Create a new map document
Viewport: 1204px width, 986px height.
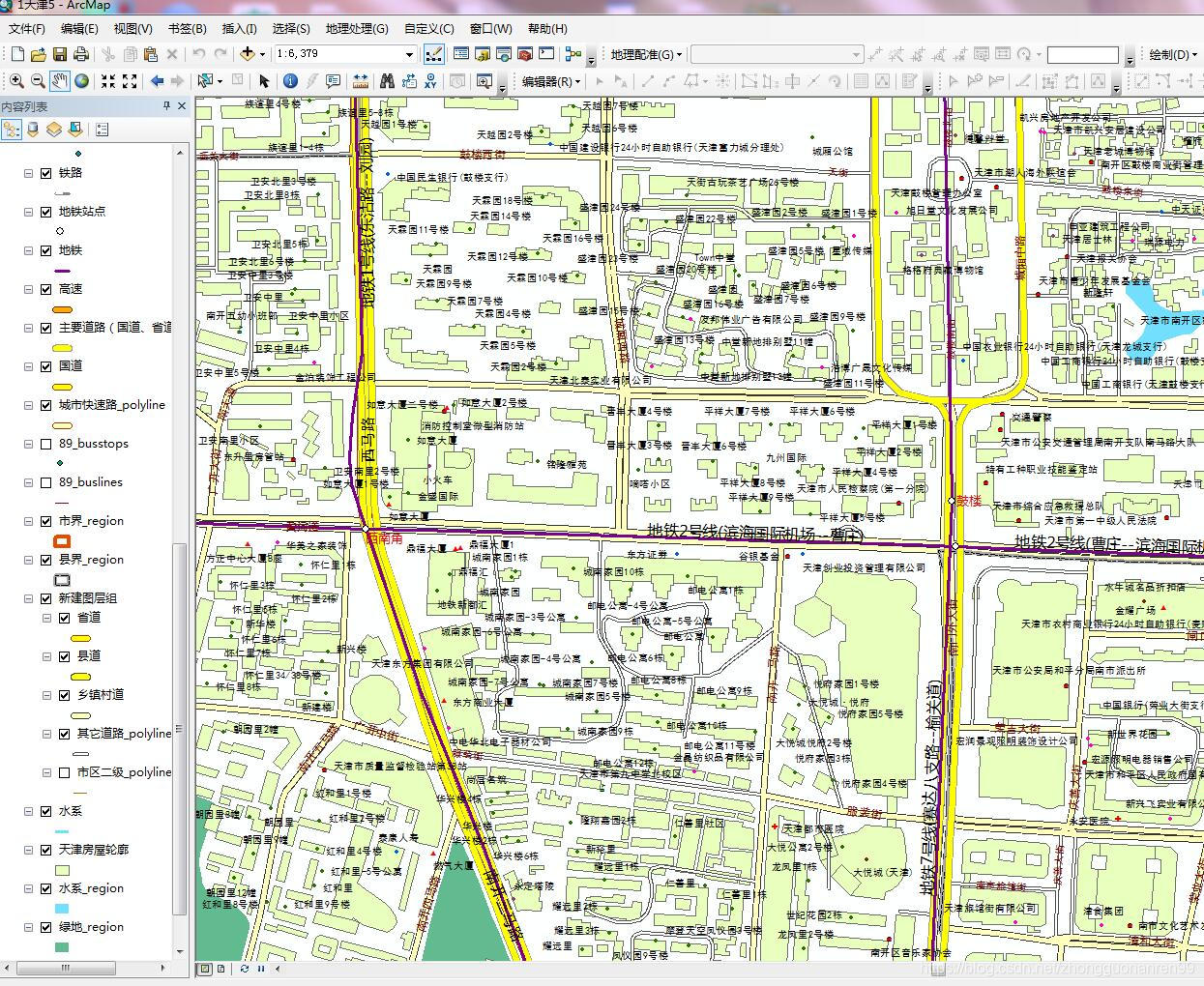pos(17,54)
